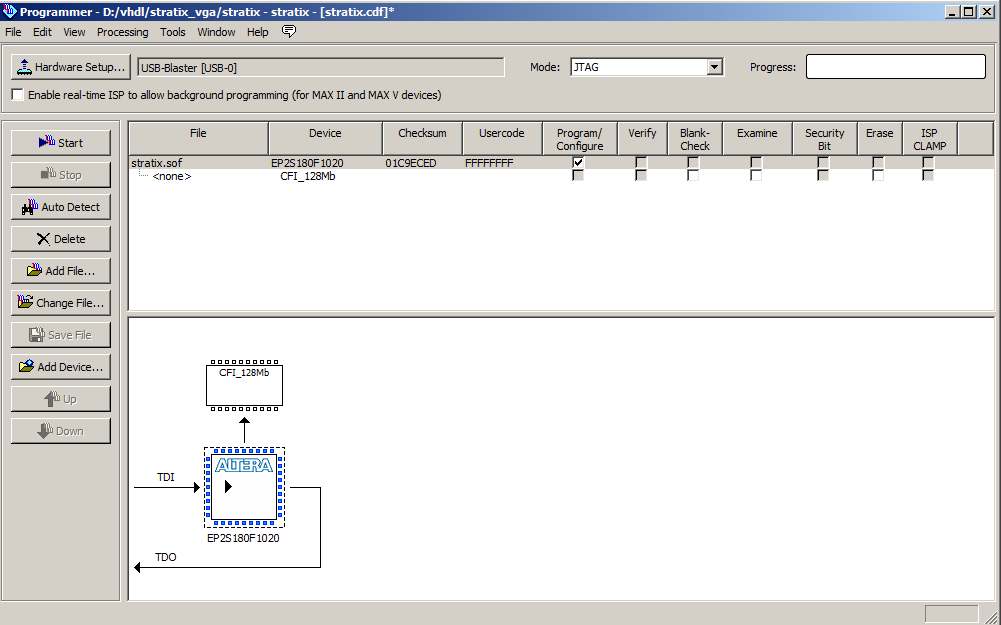Toggle Program/Configure for CFI_128Mb row
This screenshot has height=625, width=1001.
click(578, 175)
